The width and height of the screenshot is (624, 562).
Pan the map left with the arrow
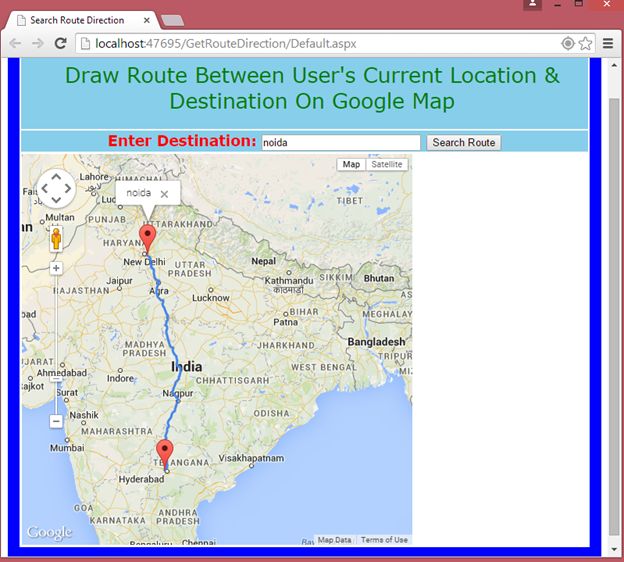tap(44, 188)
